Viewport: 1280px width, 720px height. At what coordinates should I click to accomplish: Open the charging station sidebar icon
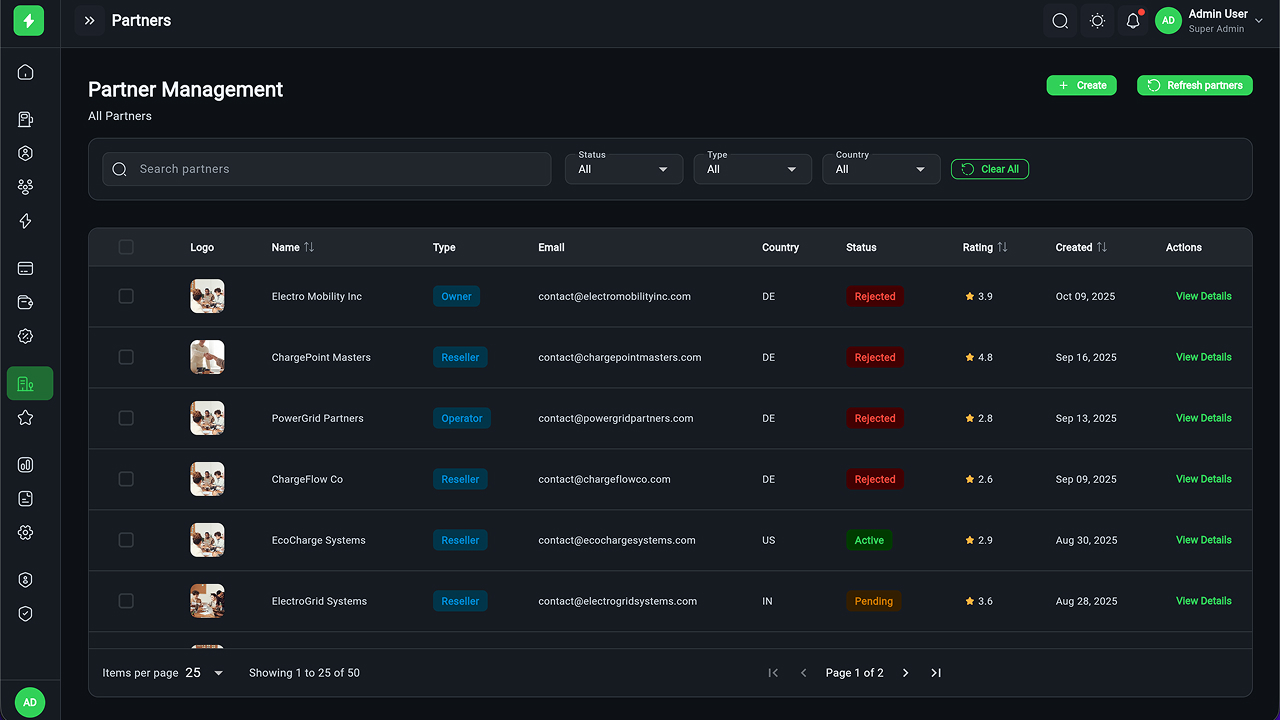26,120
